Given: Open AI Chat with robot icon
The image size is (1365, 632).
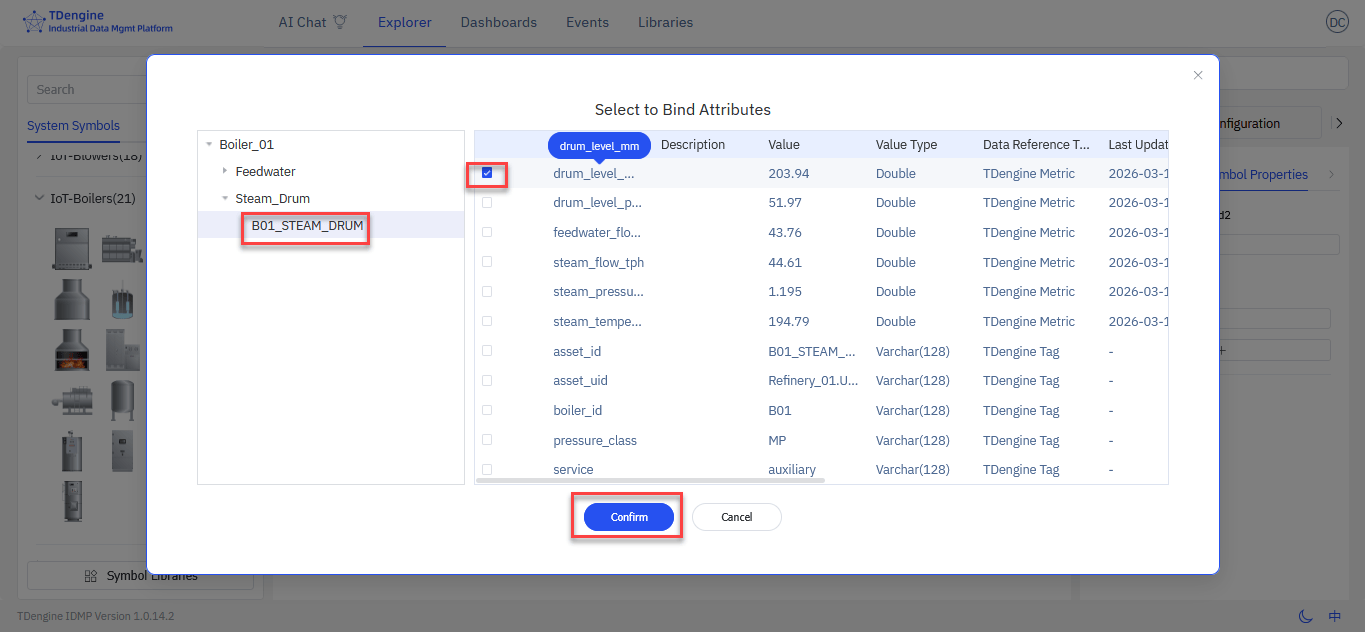Looking at the screenshot, I should tap(340, 22).
